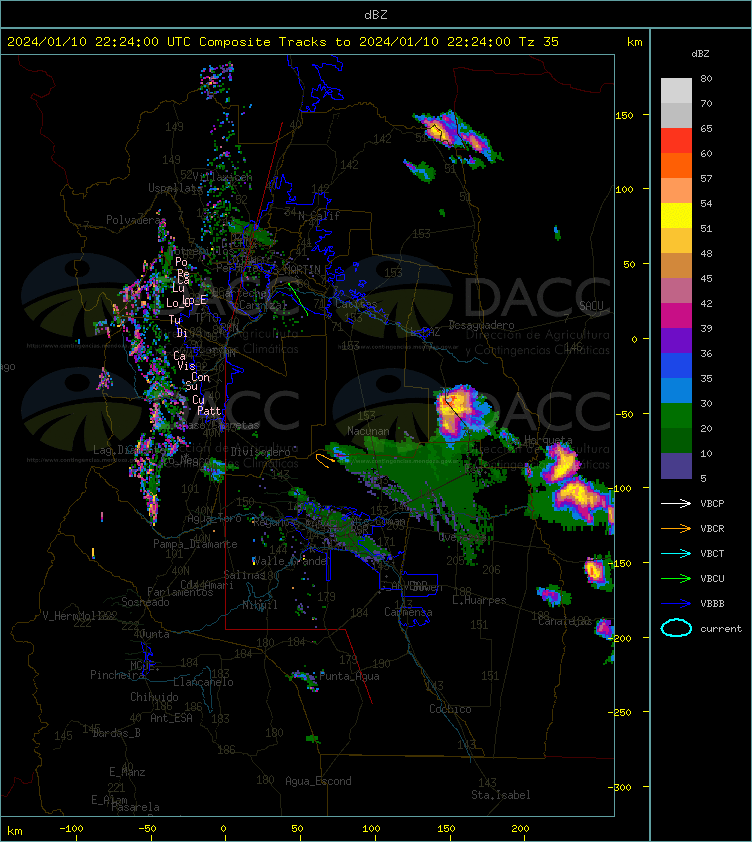Viewport: 752px width, 842px height.
Task: Click the 'current' legend label
Action: point(721,628)
